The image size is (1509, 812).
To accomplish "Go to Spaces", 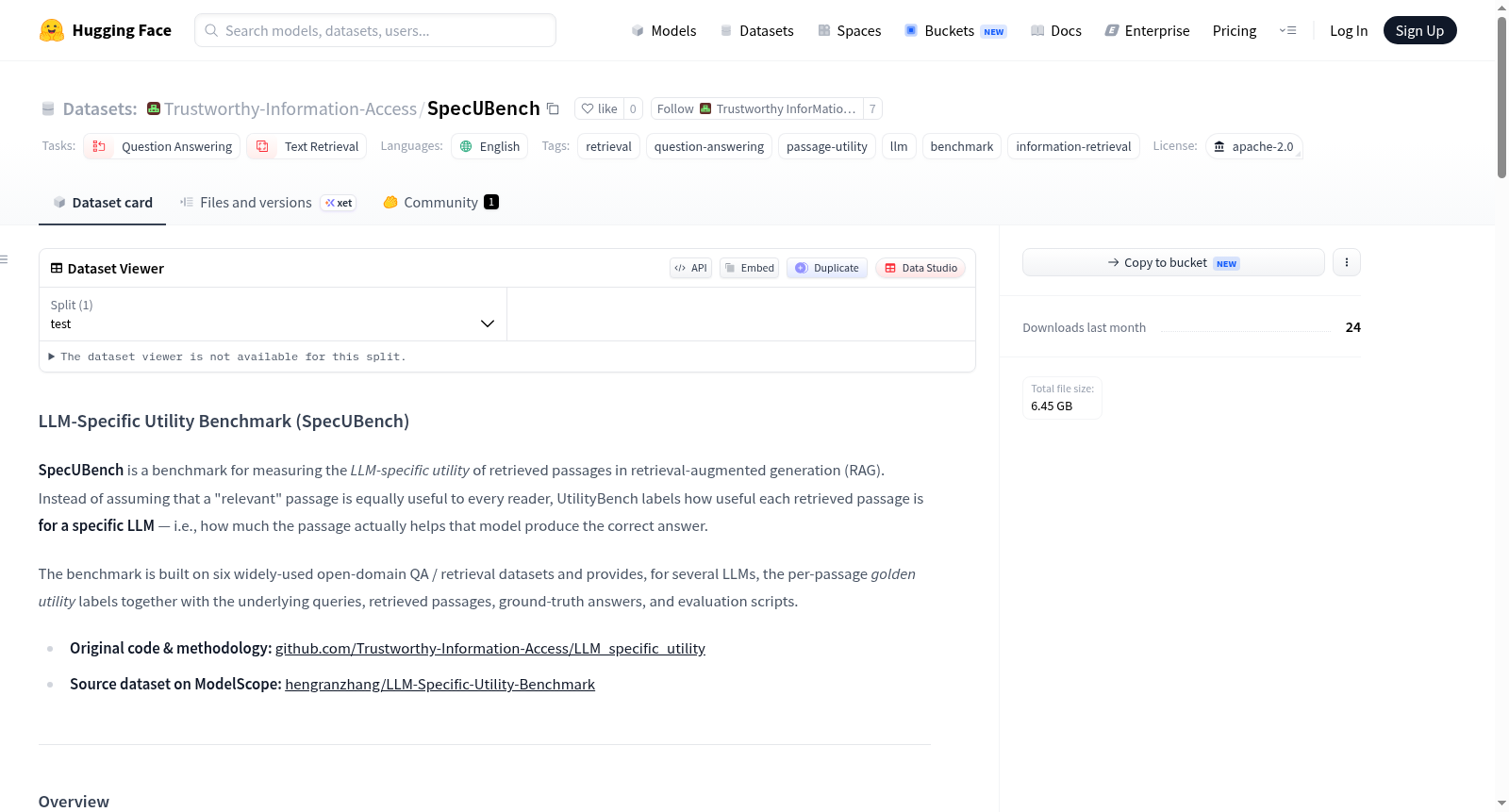I will [849, 30].
